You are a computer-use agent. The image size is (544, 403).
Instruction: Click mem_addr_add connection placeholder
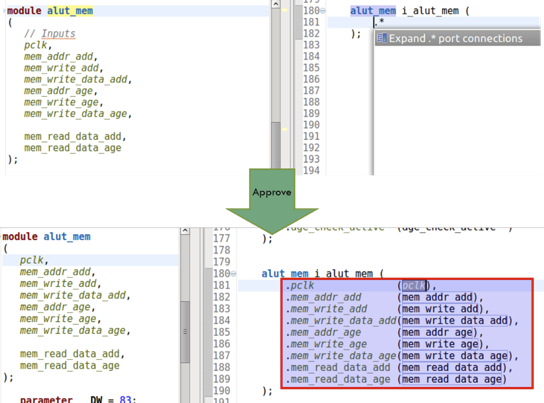437,297
